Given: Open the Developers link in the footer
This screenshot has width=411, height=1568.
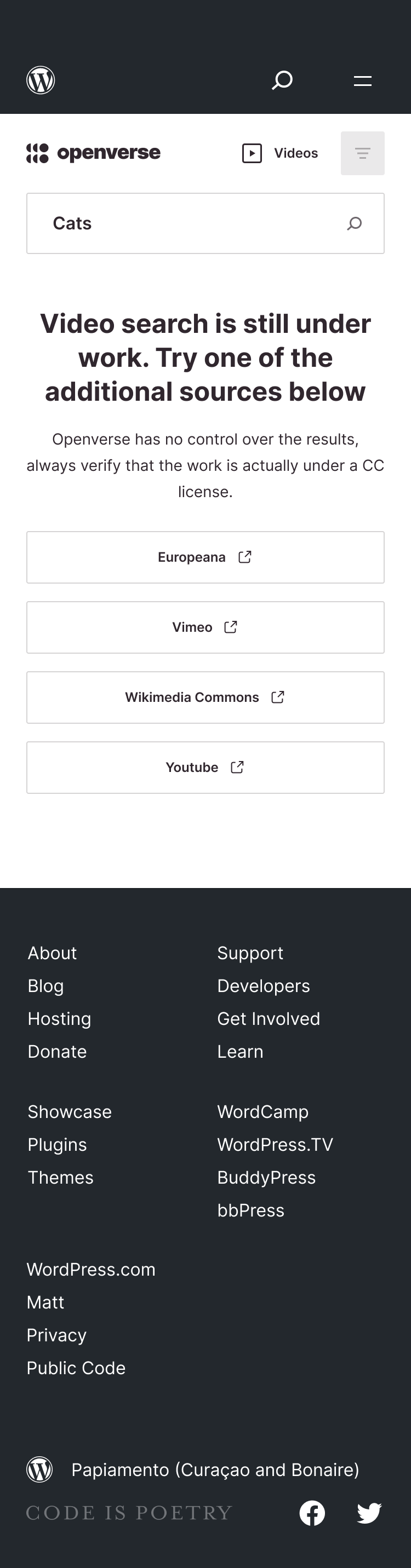Looking at the screenshot, I should 263,985.
